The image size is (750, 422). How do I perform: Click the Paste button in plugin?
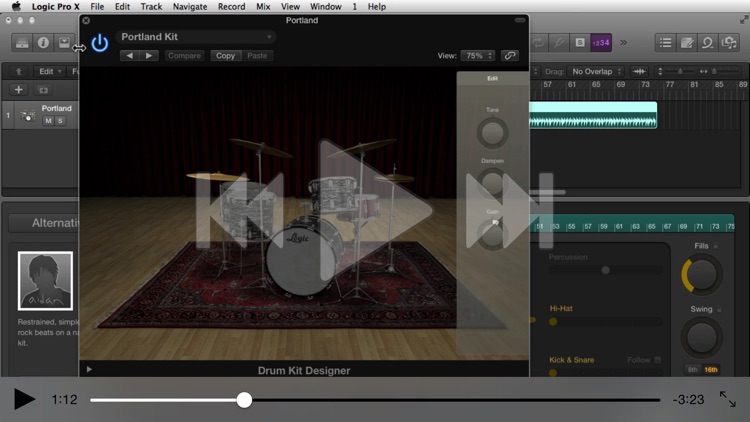pyautogui.click(x=257, y=56)
